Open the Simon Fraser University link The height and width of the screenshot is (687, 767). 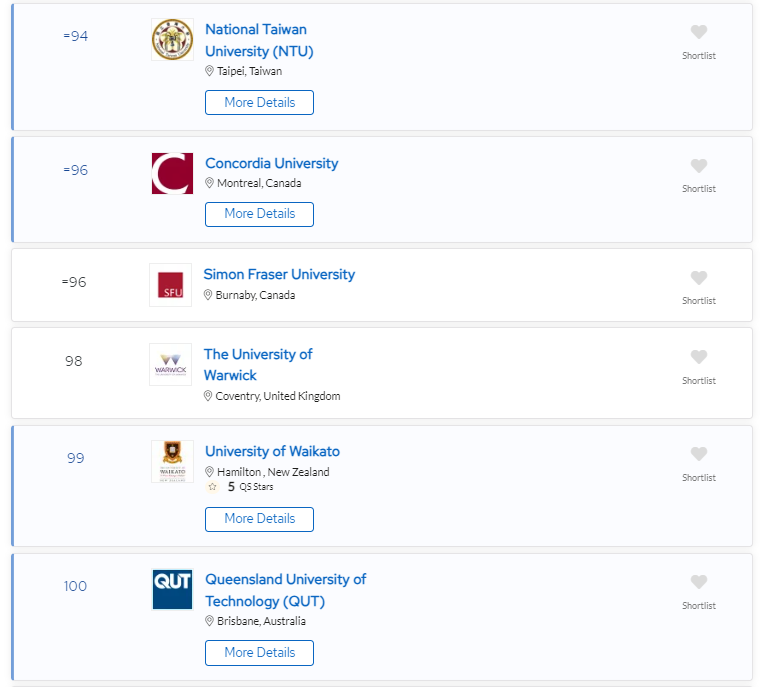(279, 274)
